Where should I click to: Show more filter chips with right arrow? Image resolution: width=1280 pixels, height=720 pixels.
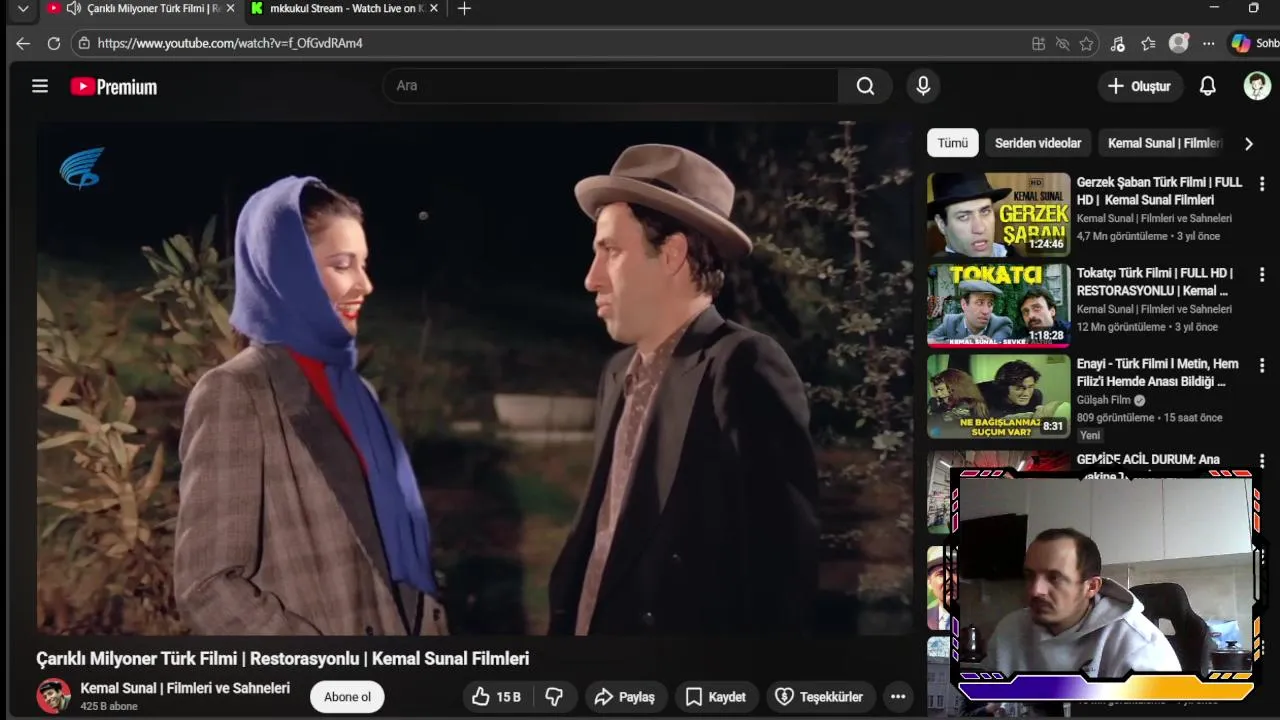click(1248, 143)
